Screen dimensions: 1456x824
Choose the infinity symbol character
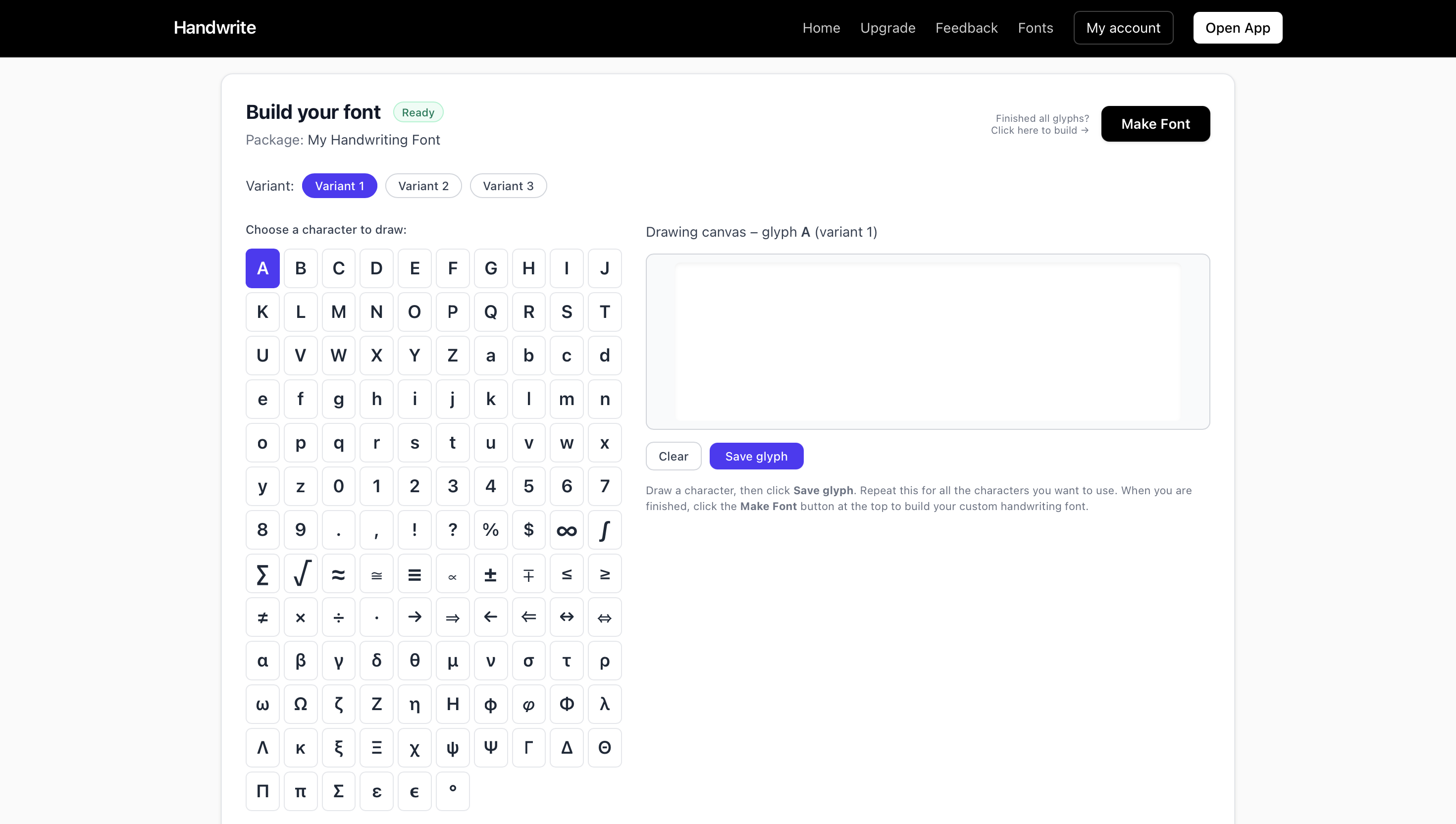(x=567, y=530)
